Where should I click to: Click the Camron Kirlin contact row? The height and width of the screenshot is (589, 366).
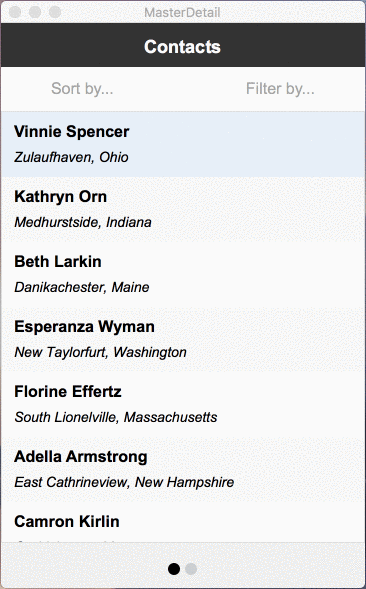[183, 522]
